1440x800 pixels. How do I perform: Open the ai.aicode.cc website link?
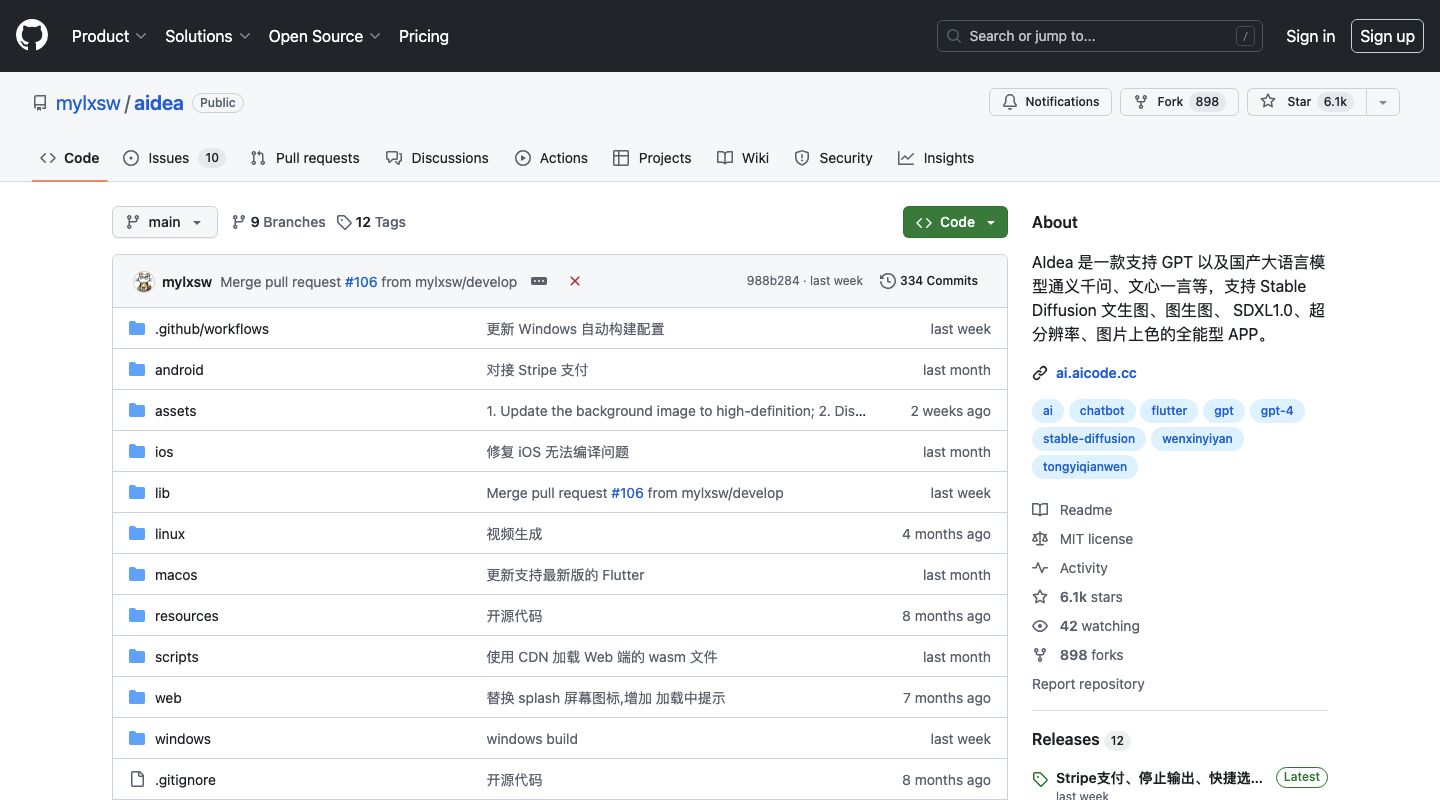click(1096, 373)
